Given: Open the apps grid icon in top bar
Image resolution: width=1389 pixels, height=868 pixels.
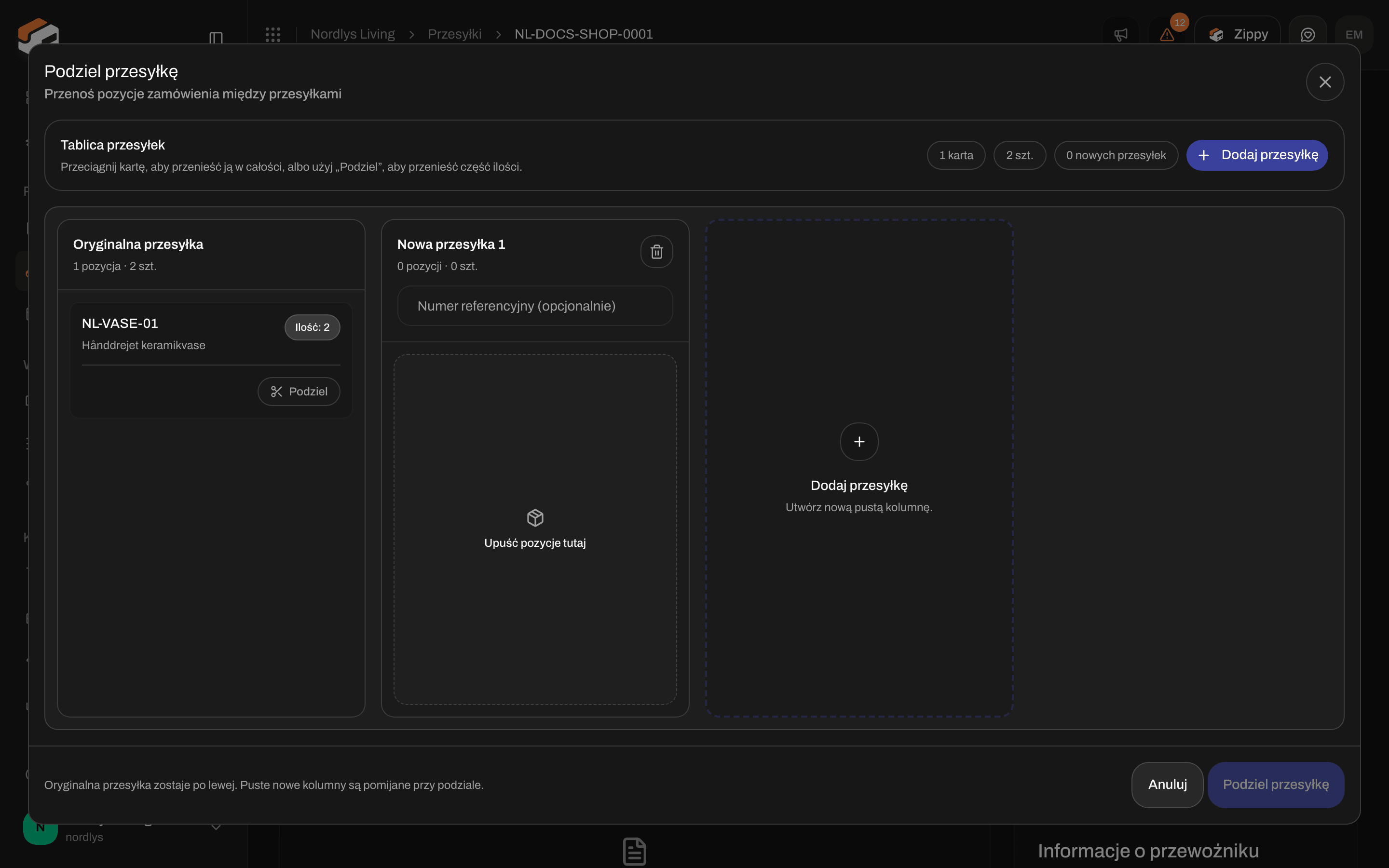Looking at the screenshot, I should point(272,34).
